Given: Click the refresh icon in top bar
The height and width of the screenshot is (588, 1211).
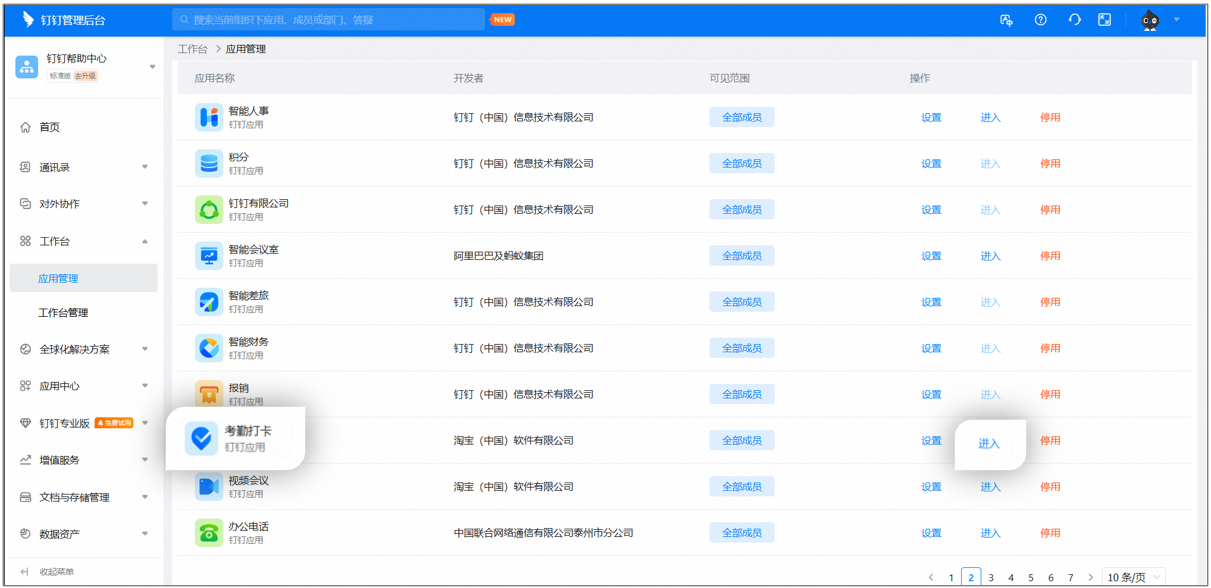Looking at the screenshot, I should (1074, 19).
